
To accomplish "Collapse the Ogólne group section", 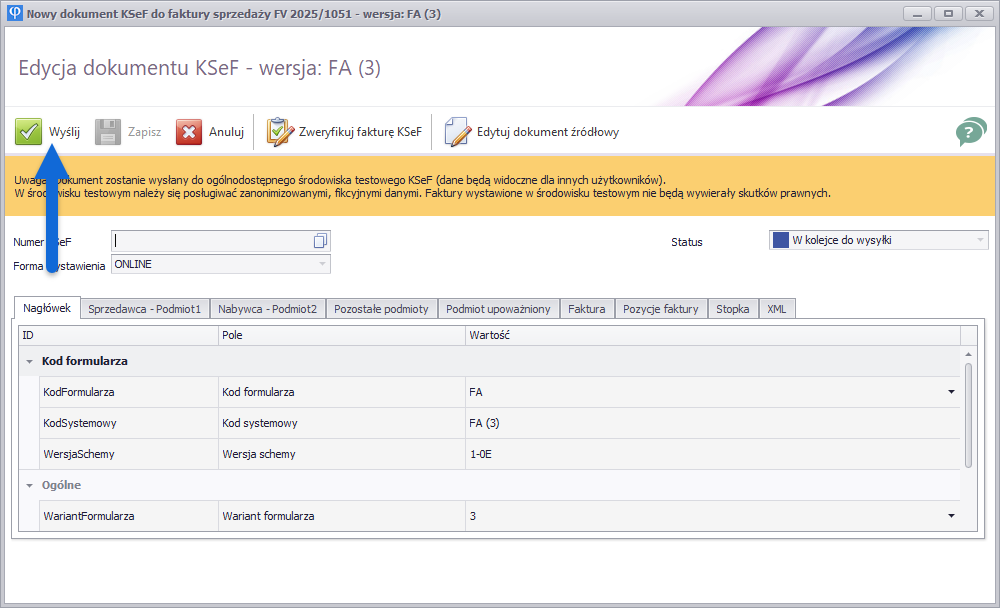I will click(x=30, y=485).
